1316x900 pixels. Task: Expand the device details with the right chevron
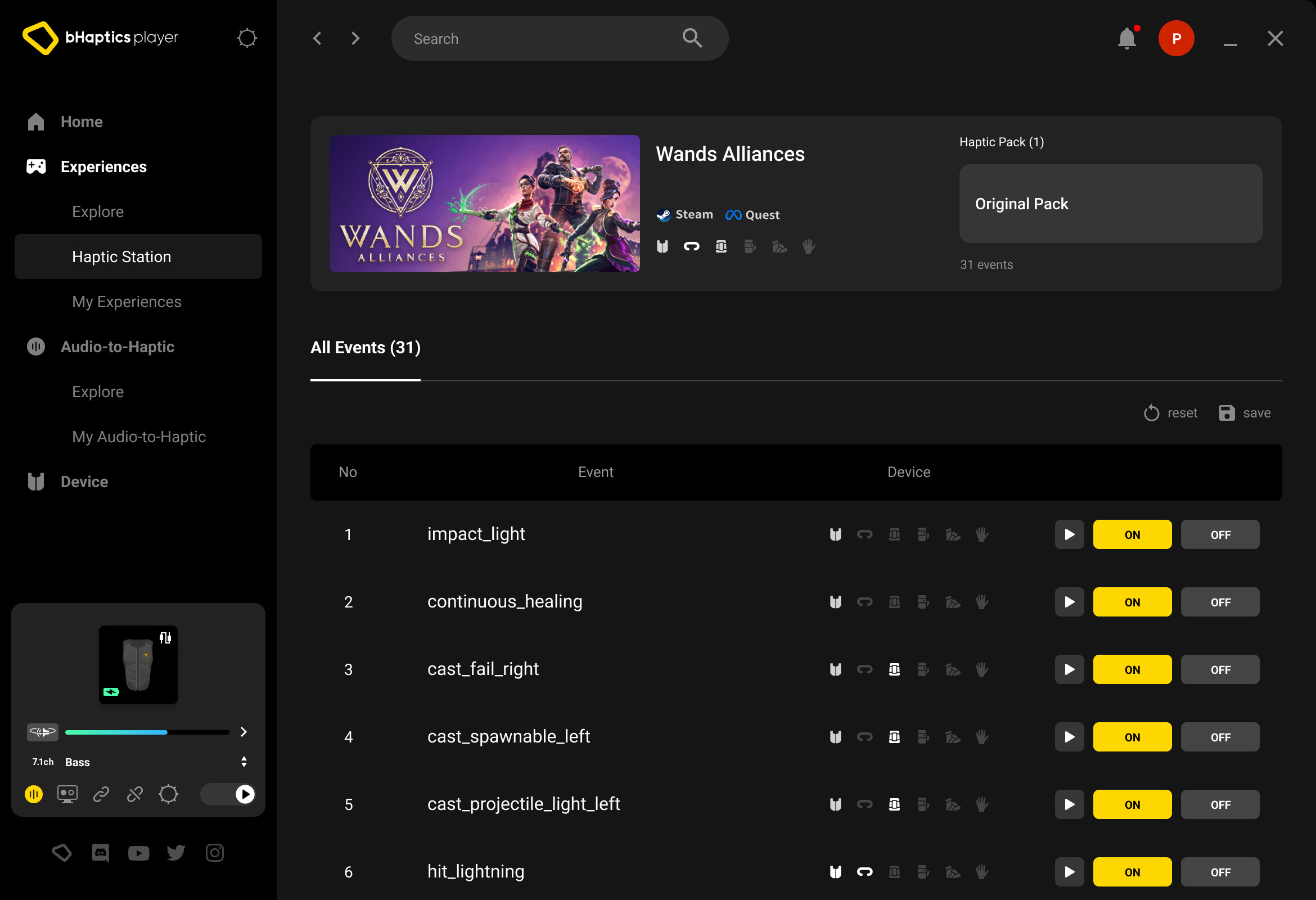(x=244, y=732)
